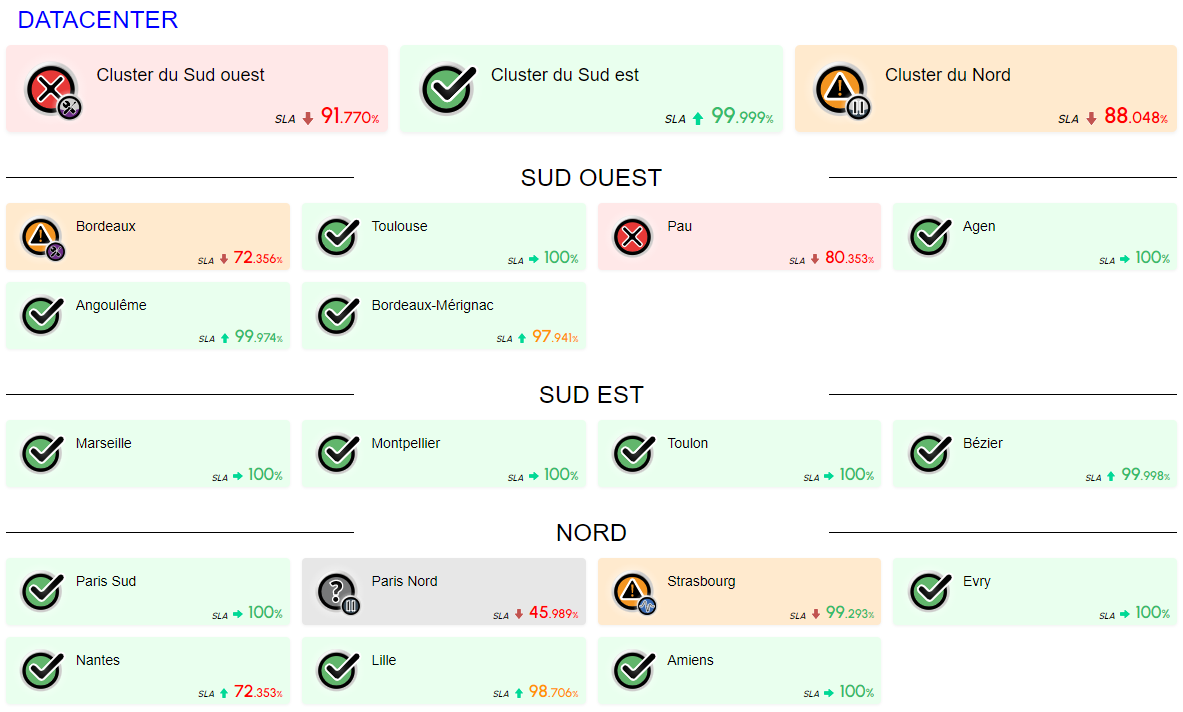This screenshot has width=1183, height=712.
Task: Click the Marseille green checkmark icon
Action: [41, 454]
